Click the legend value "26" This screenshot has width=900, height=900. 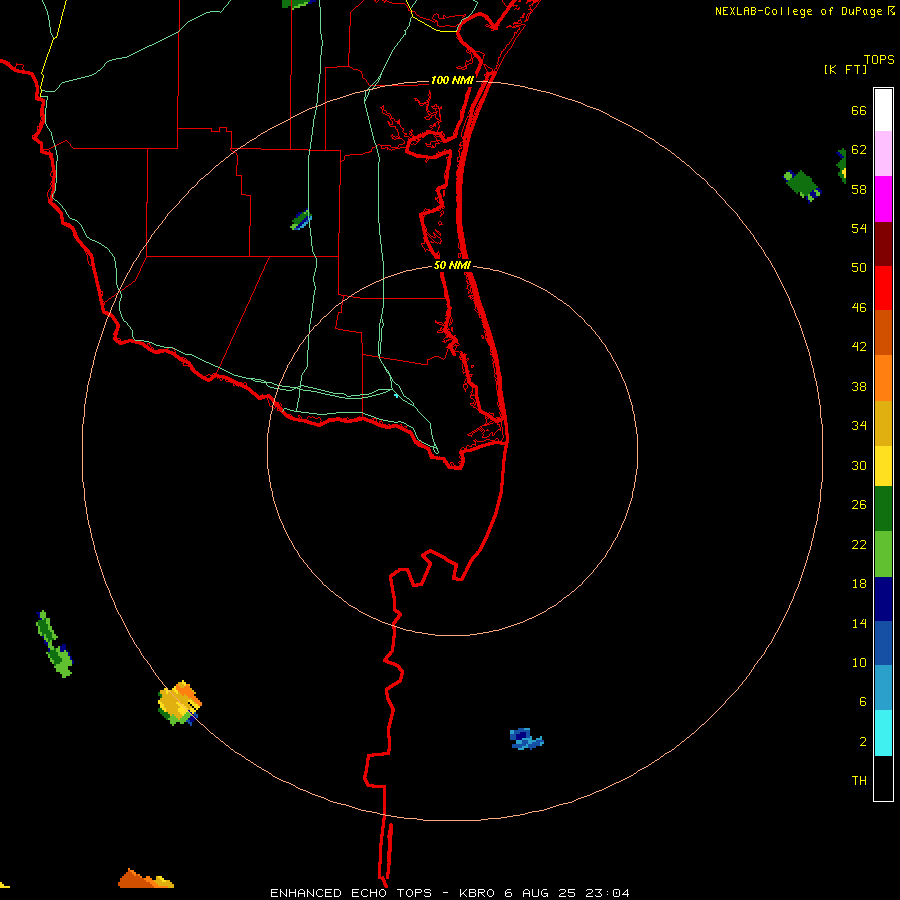859,505
